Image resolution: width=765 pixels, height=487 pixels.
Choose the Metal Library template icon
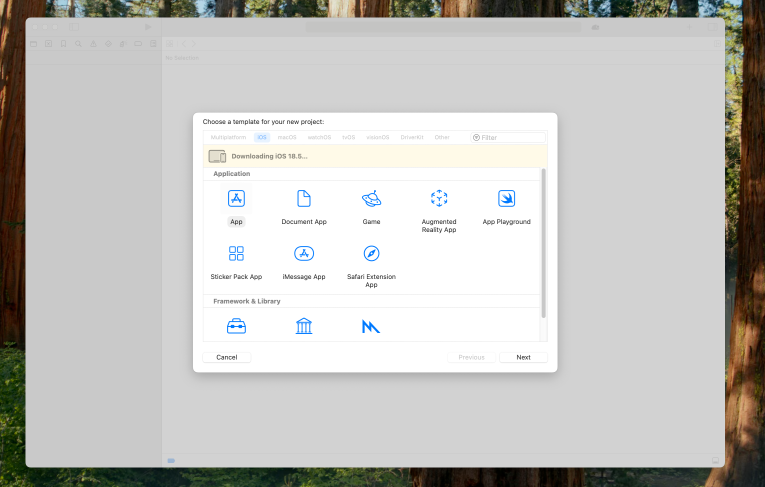371,326
